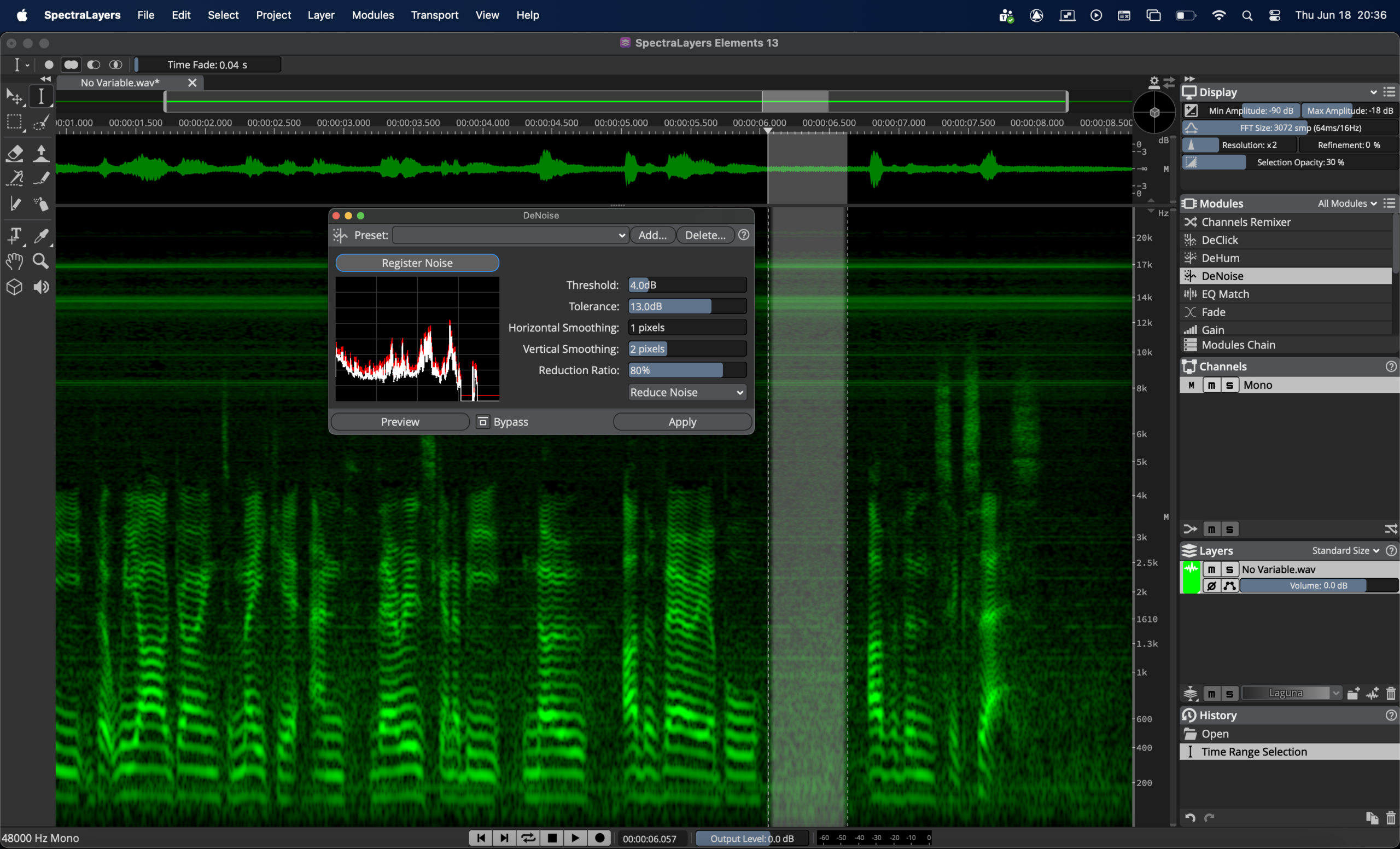Open the Modules menu

click(x=373, y=15)
